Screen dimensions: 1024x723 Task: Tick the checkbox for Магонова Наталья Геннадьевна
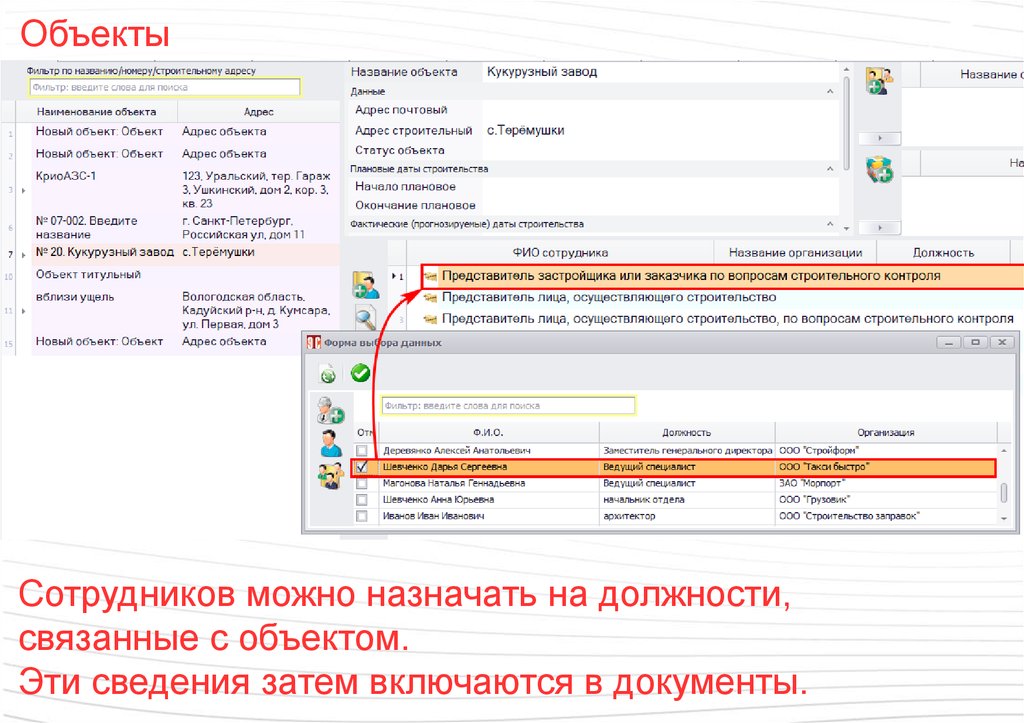[361, 483]
